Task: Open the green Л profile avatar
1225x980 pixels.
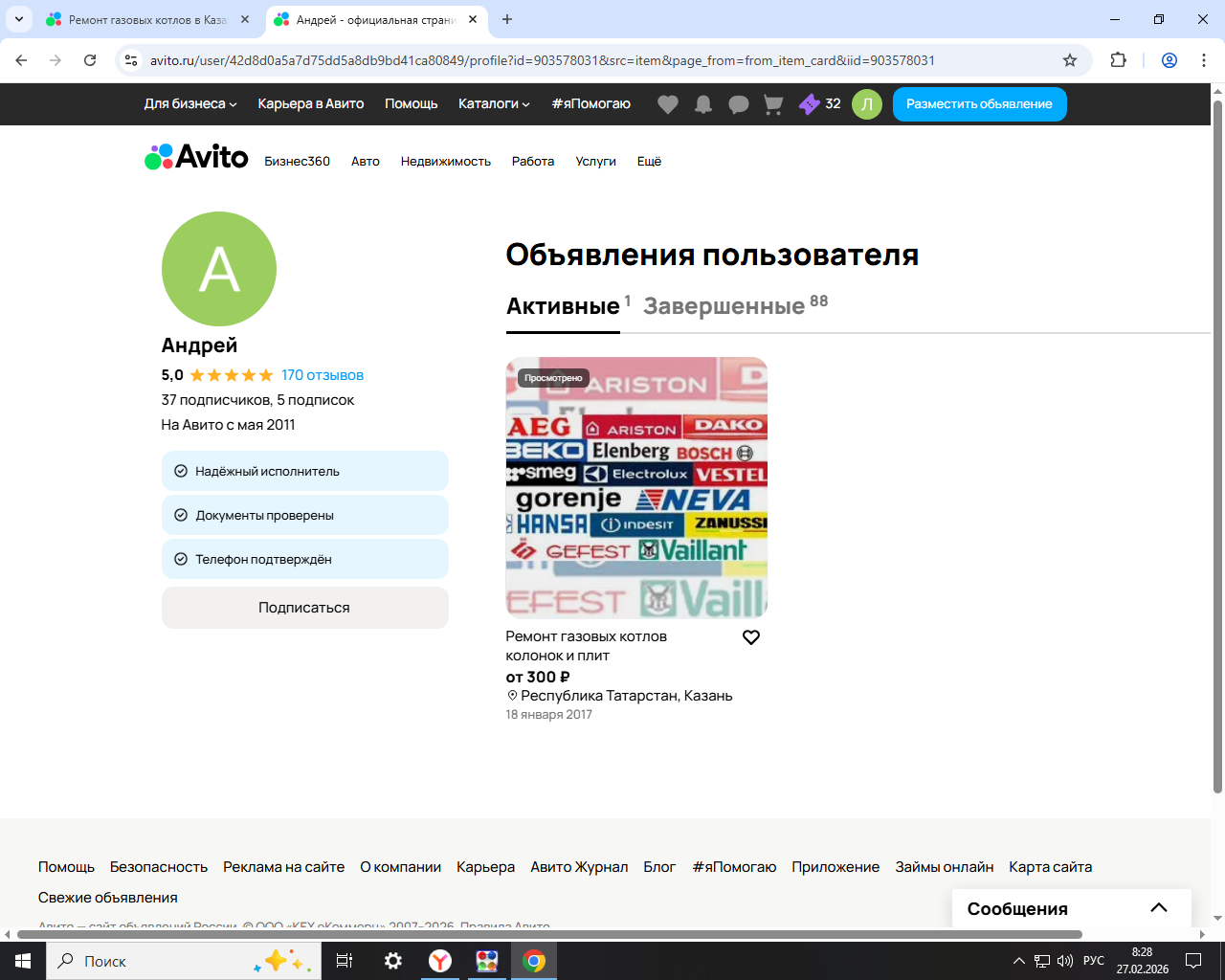Action: pyautogui.click(x=867, y=104)
